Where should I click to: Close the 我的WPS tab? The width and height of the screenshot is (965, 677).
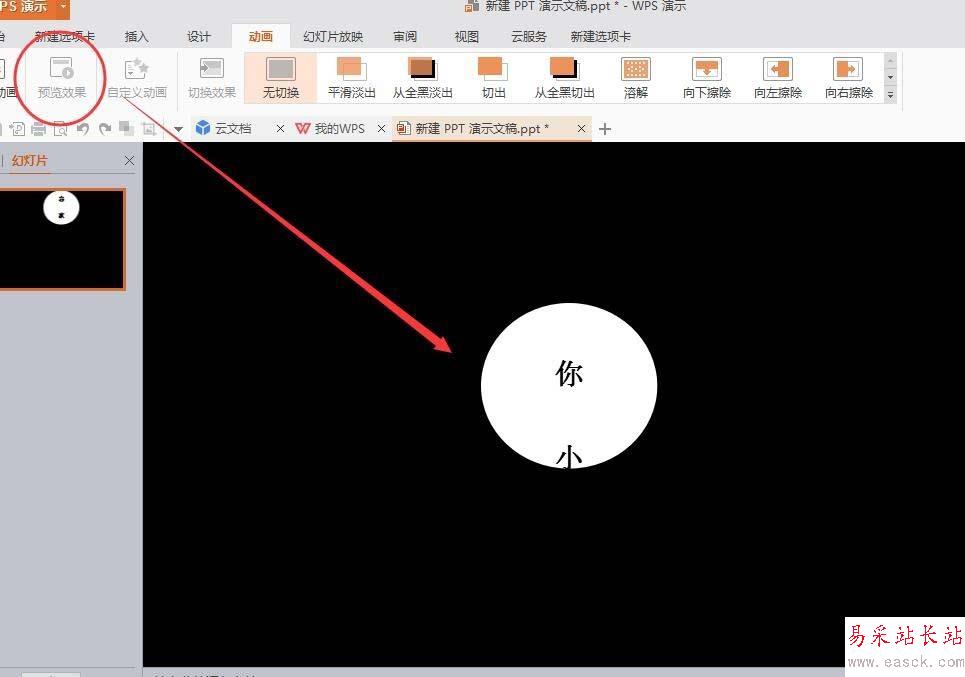coord(381,129)
